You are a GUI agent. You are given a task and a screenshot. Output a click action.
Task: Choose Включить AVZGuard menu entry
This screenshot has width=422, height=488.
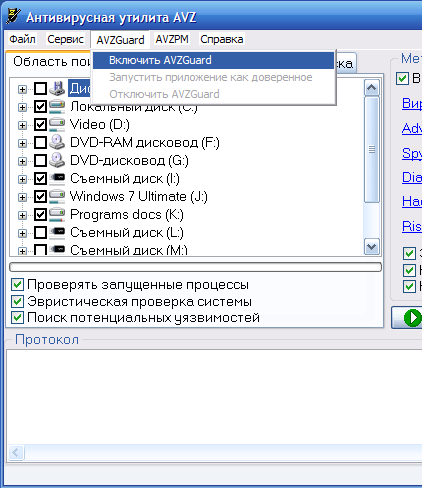(x=213, y=60)
